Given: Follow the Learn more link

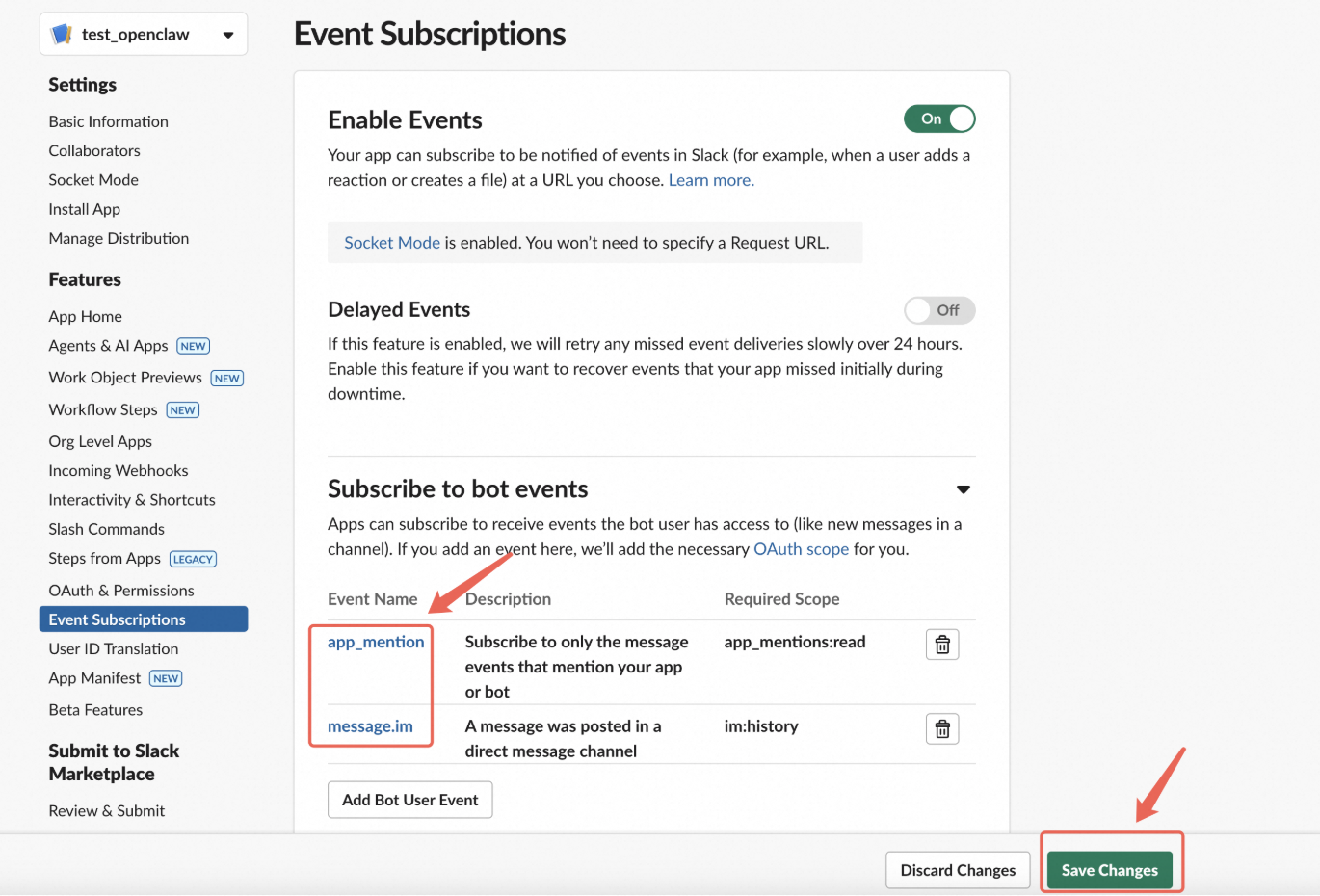Looking at the screenshot, I should (711, 180).
